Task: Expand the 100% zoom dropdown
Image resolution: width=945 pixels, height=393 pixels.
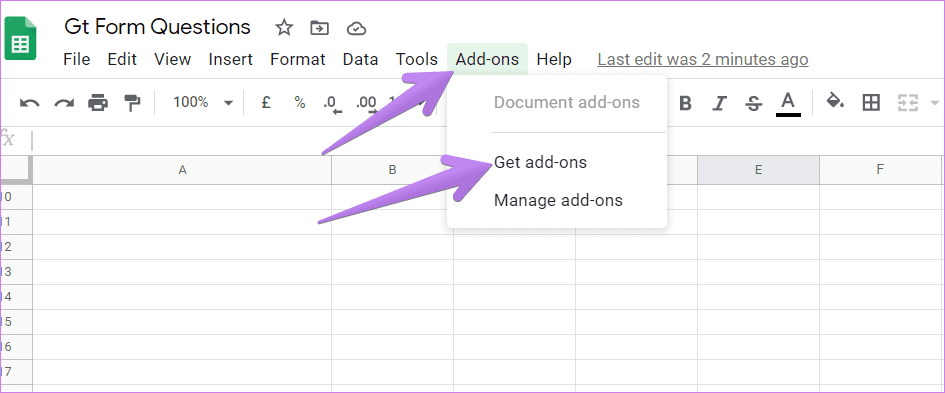Action: (228, 103)
